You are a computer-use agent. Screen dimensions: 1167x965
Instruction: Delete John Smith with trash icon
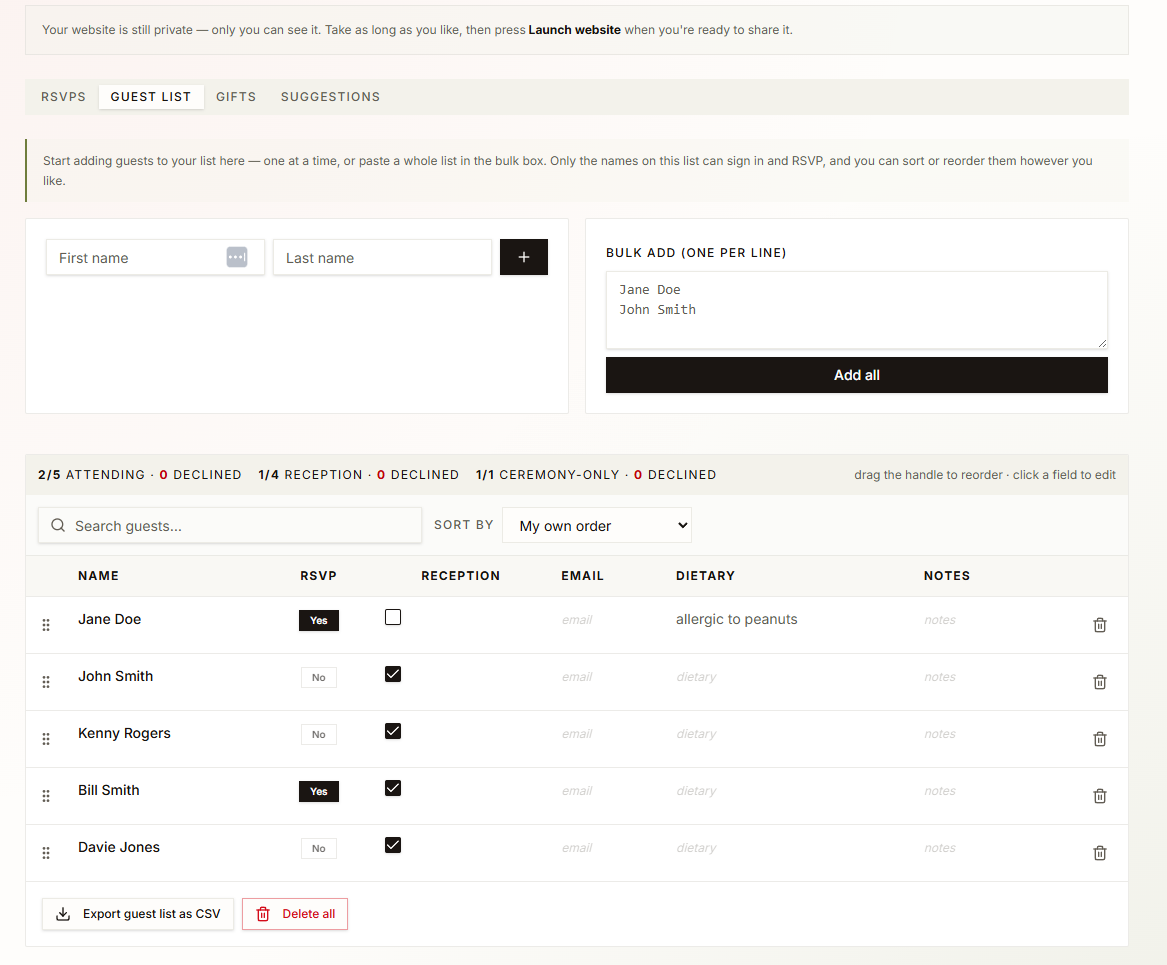click(1099, 682)
